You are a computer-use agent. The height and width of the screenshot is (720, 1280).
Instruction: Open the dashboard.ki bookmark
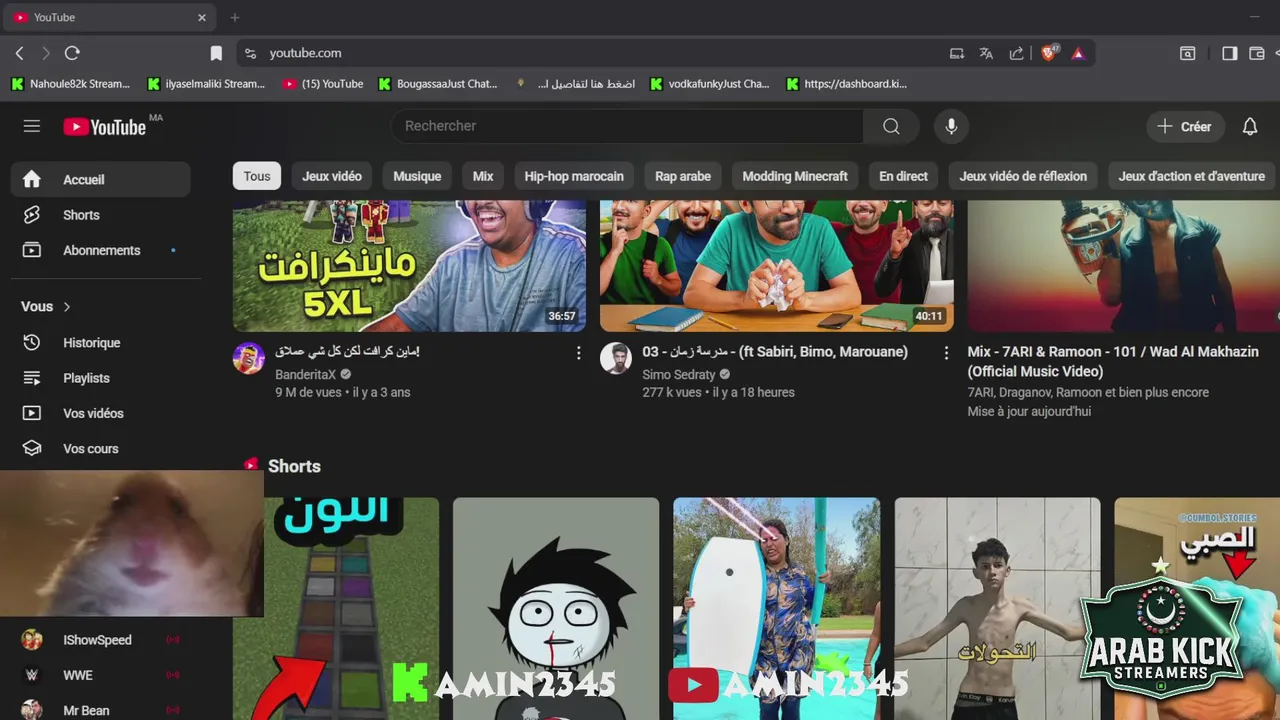tap(846, 84)
